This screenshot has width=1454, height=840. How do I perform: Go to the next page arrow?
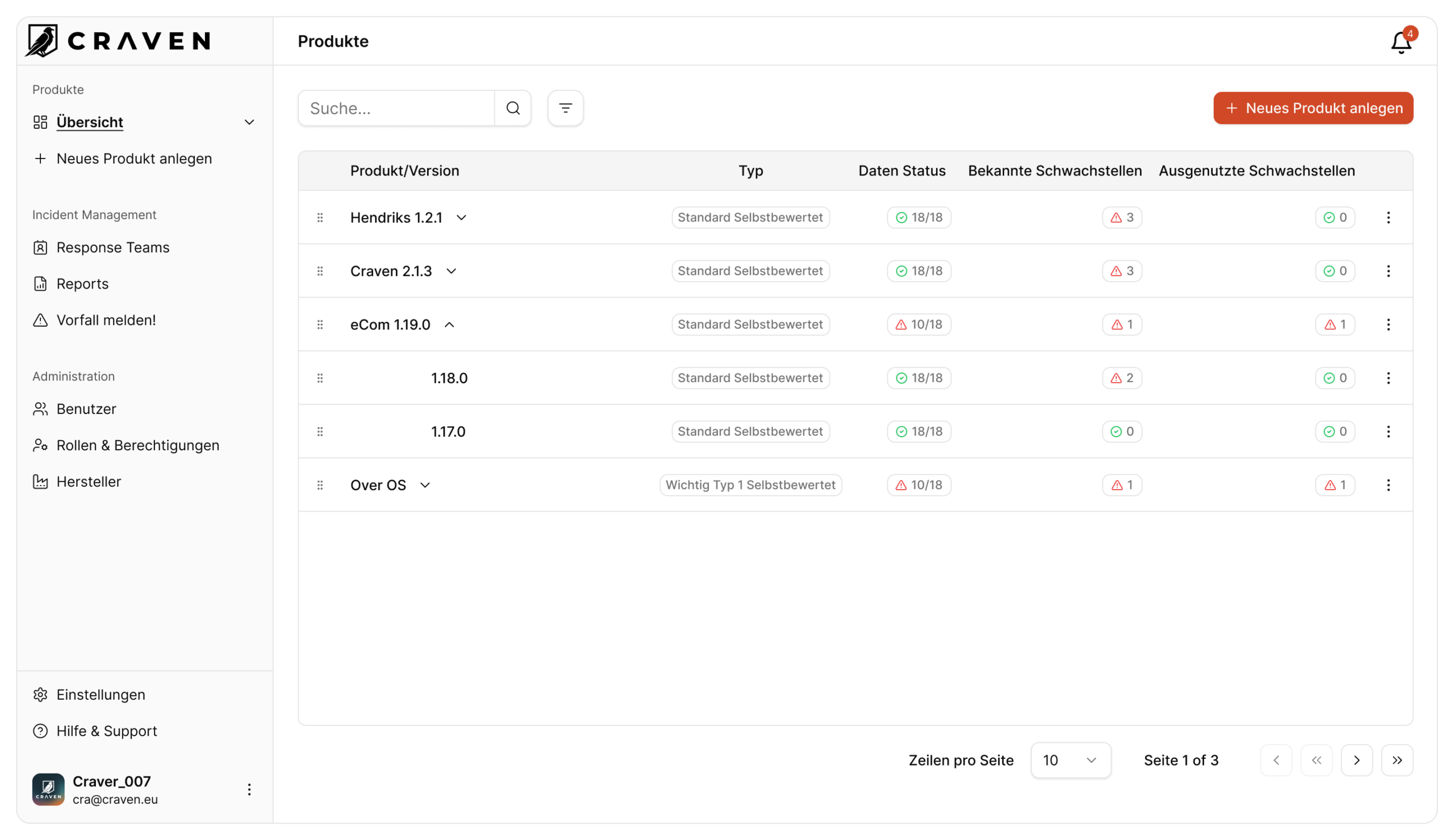coord(1356,760)
